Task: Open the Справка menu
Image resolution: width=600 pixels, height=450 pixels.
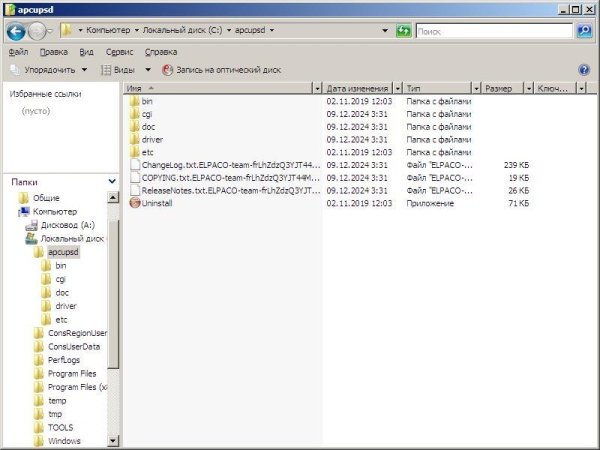Action: point(161,52)
